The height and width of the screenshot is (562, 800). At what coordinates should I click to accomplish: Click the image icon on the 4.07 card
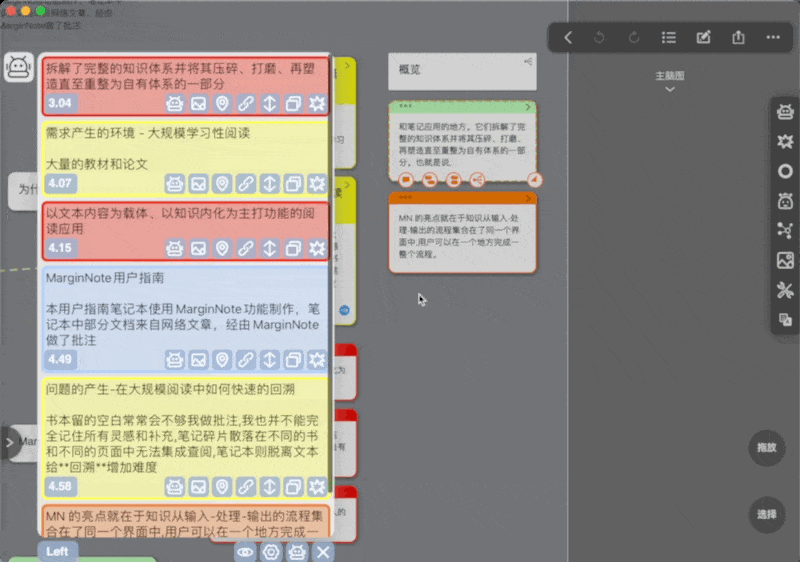click(x=198, y=184)
